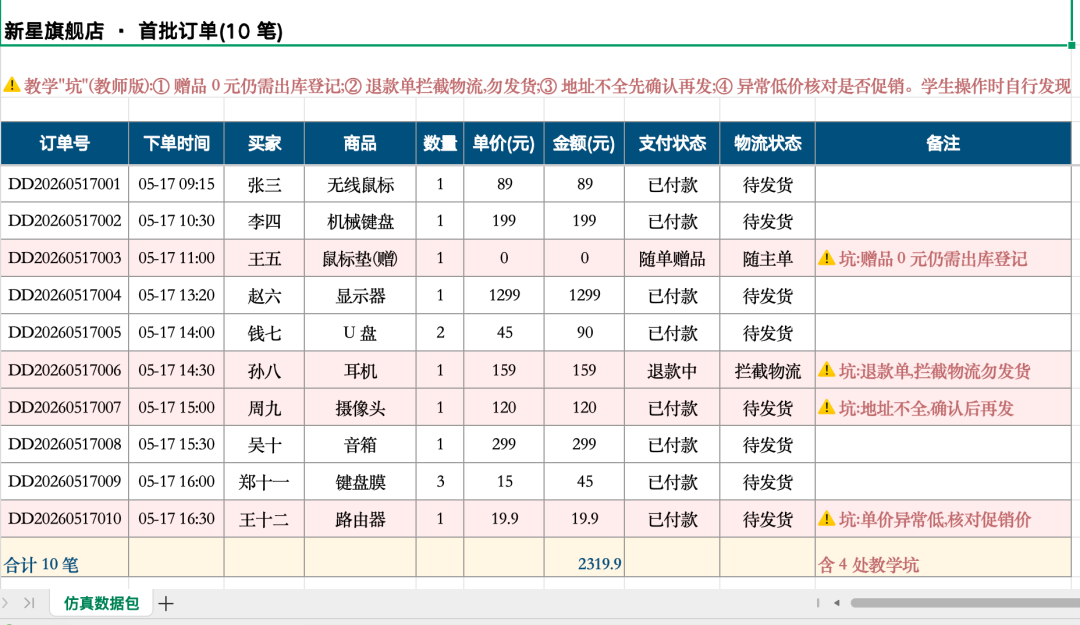
Task: Select order number DD20260517010
Action: tap(65, 518)
